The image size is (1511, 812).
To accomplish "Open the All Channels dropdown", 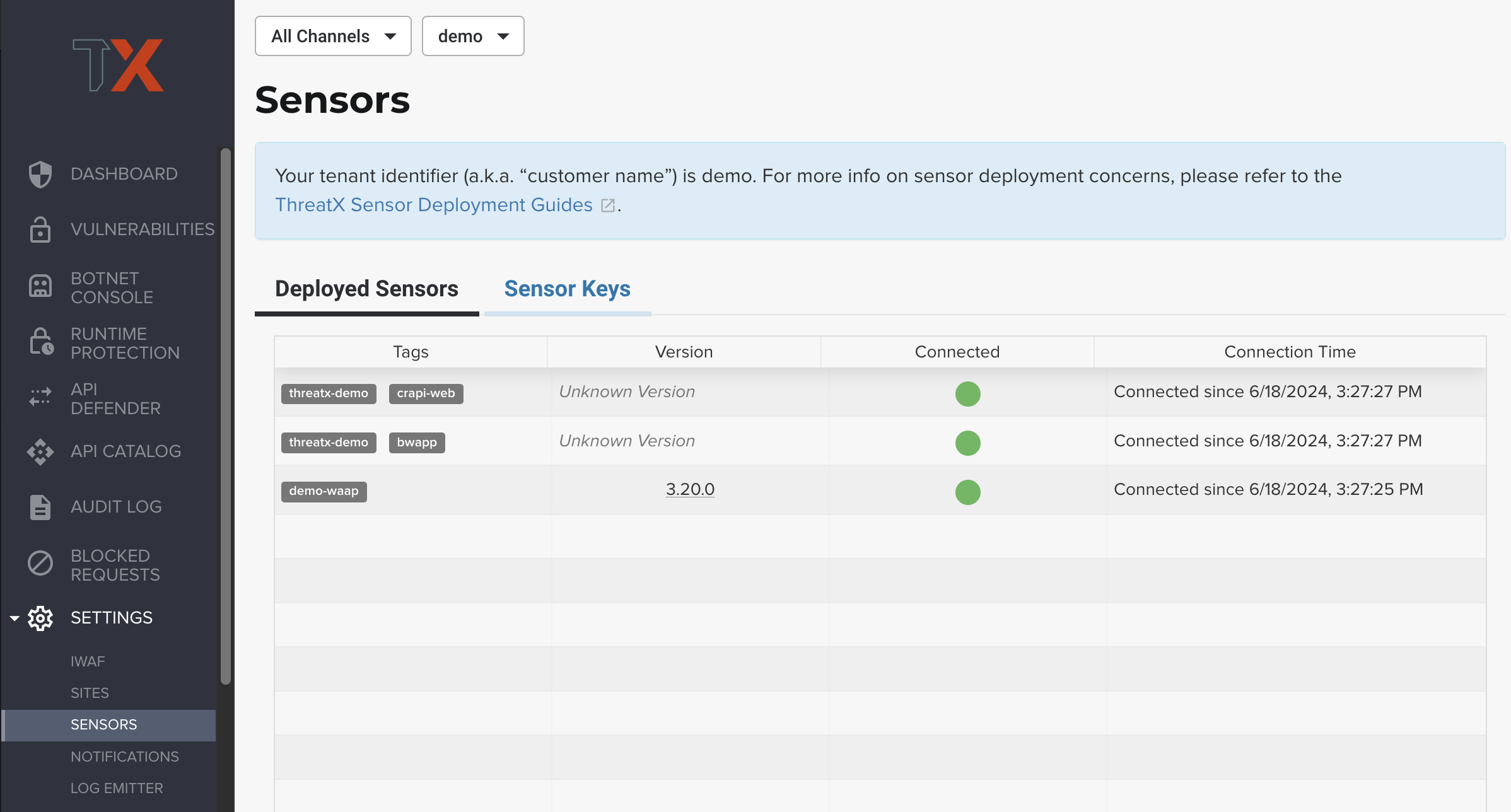I will 333,36.
